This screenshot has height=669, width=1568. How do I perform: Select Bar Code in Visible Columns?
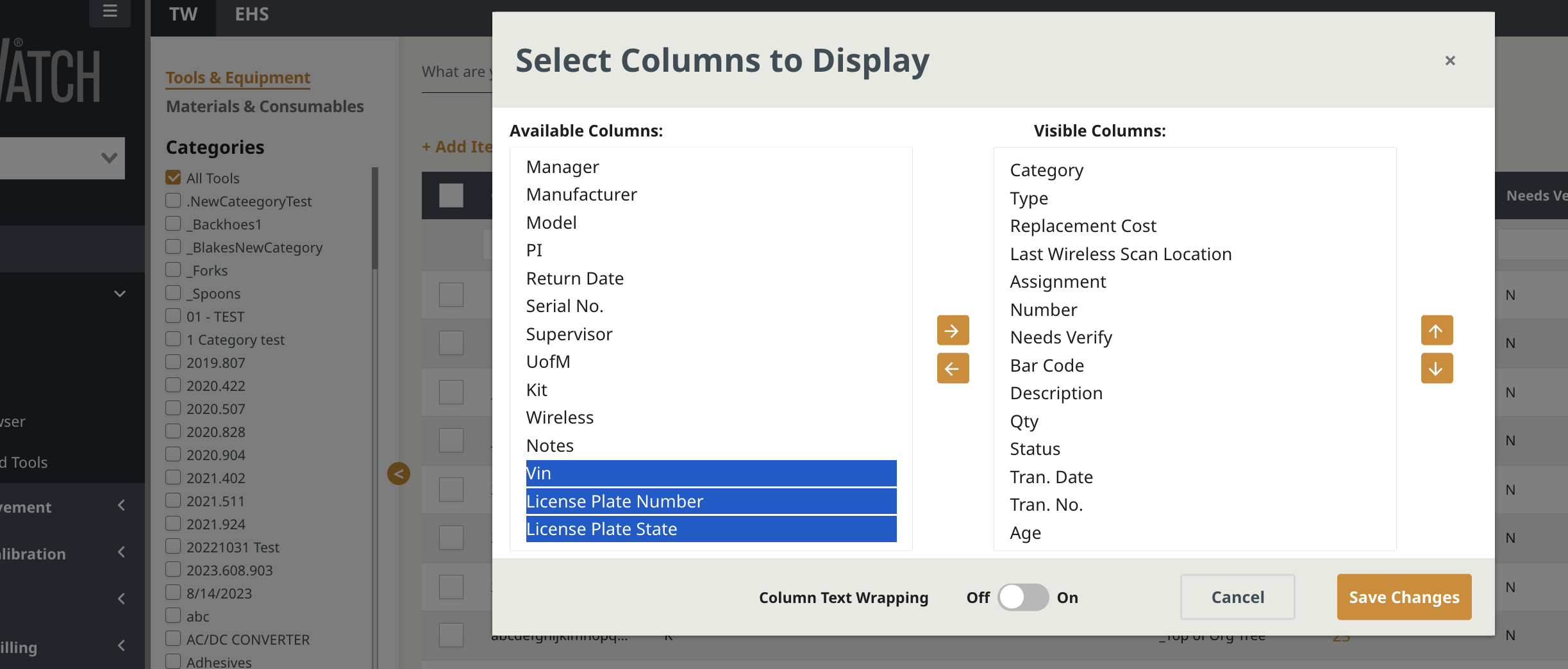pyautogui.click(x=1195, y=366)
